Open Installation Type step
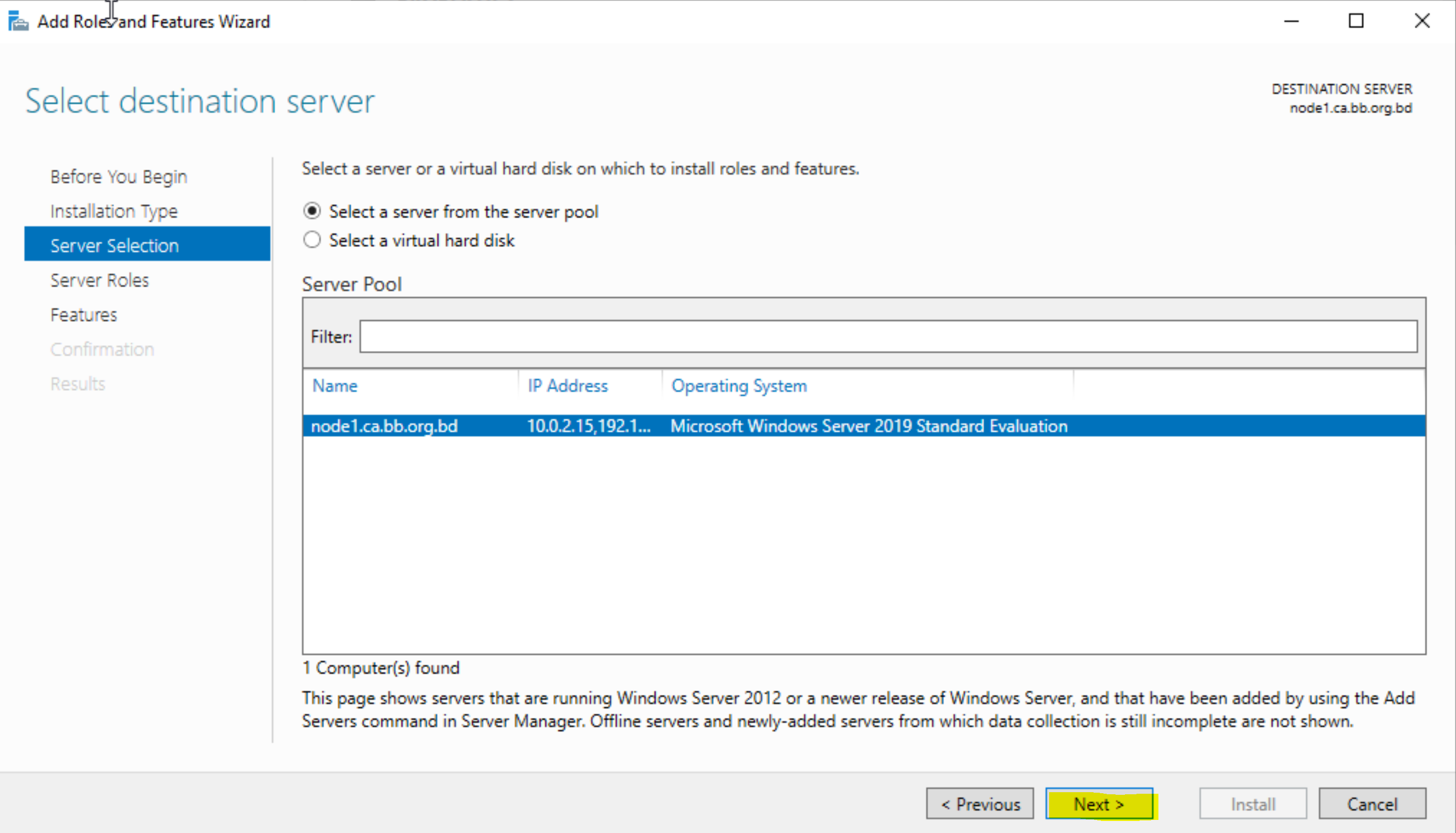Screen dimensions: 1456x833 pyautogui.click(x=114, y=211)
